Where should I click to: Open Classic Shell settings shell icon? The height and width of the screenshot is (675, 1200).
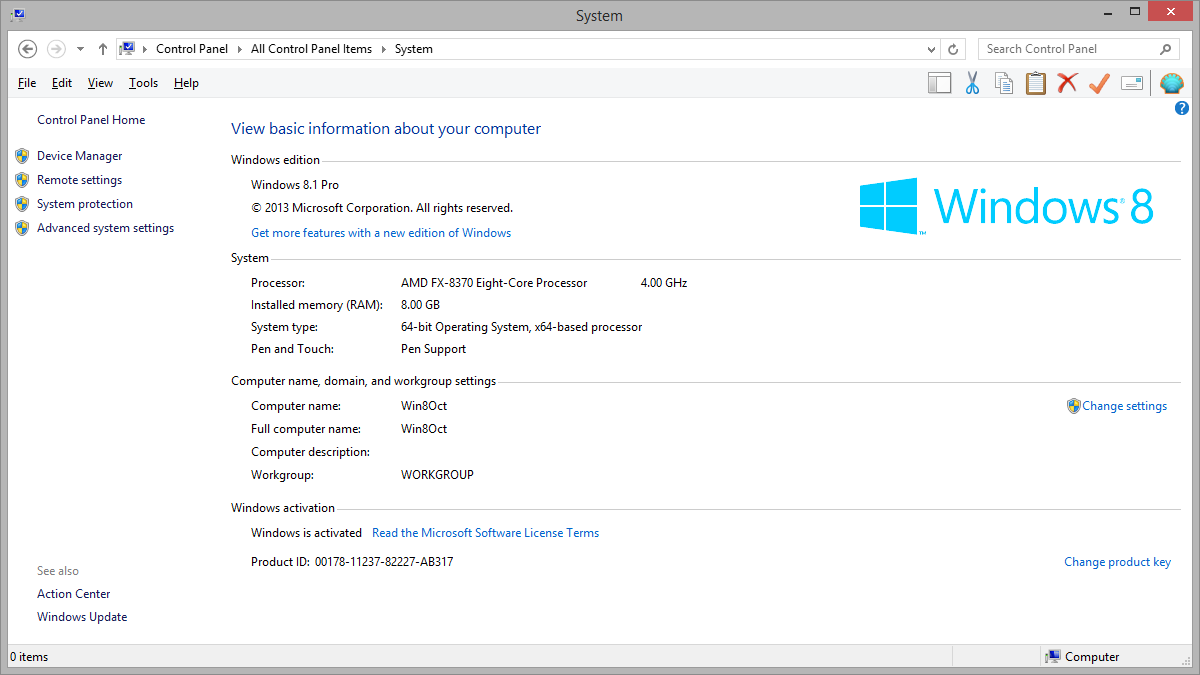[x=1171, y=83]
